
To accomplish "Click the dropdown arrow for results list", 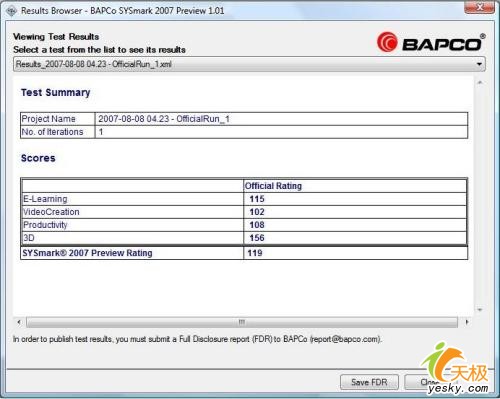I will 479,64.
